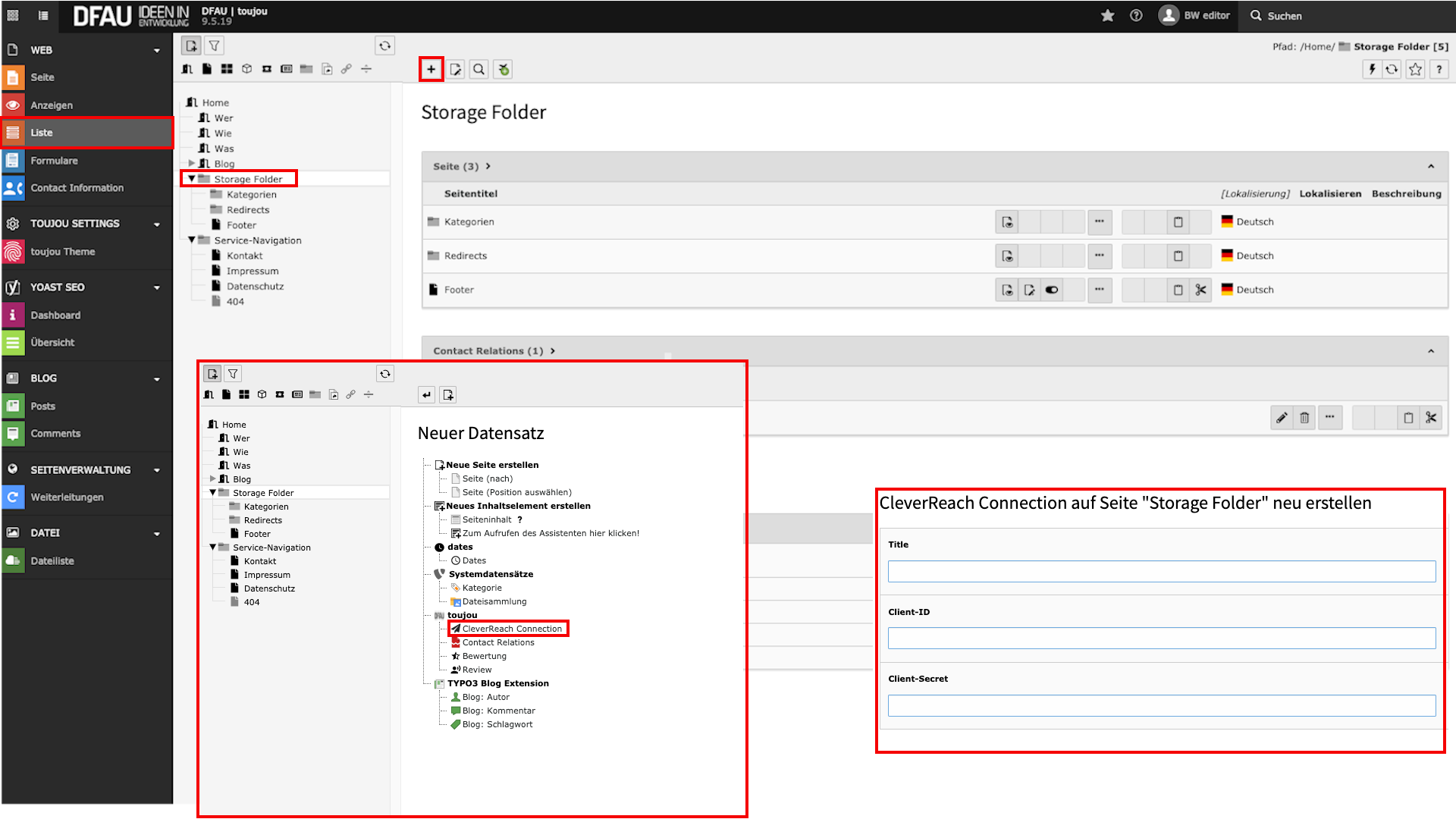The height and width of the screenshot is (819, 1456).
Task: Collapse the Storage Folder tree node
Action: pyautogui.click(x=192, y=179)
